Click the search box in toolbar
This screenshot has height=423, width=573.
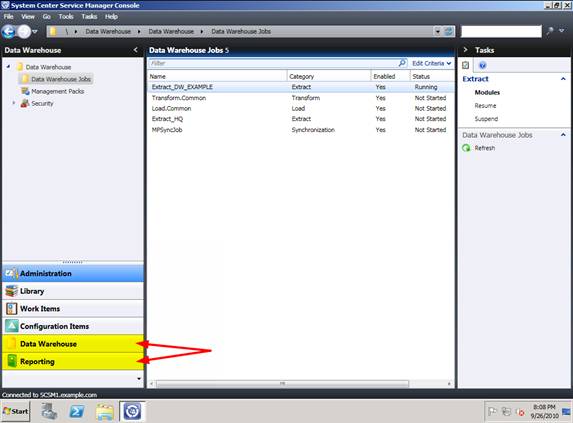pyautogui.click(x=501, y=31)
